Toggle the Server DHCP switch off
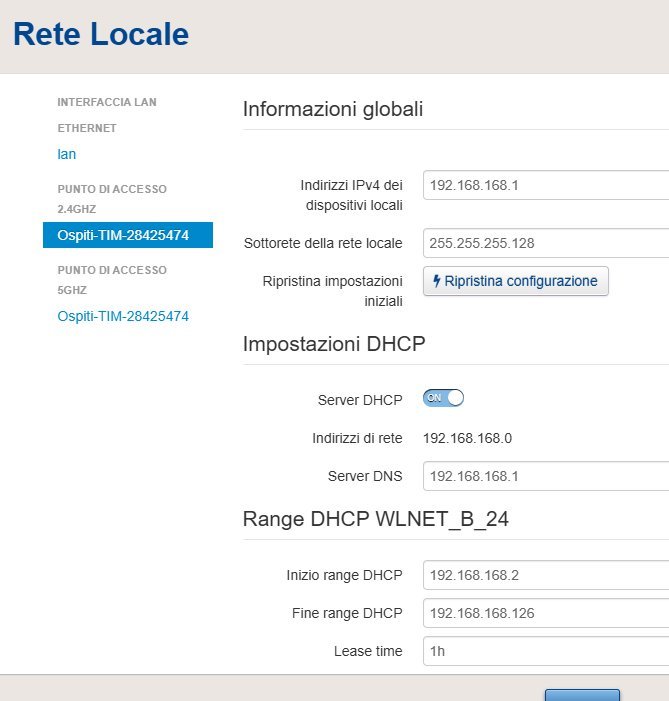669x701 pixels. point(444,398)
